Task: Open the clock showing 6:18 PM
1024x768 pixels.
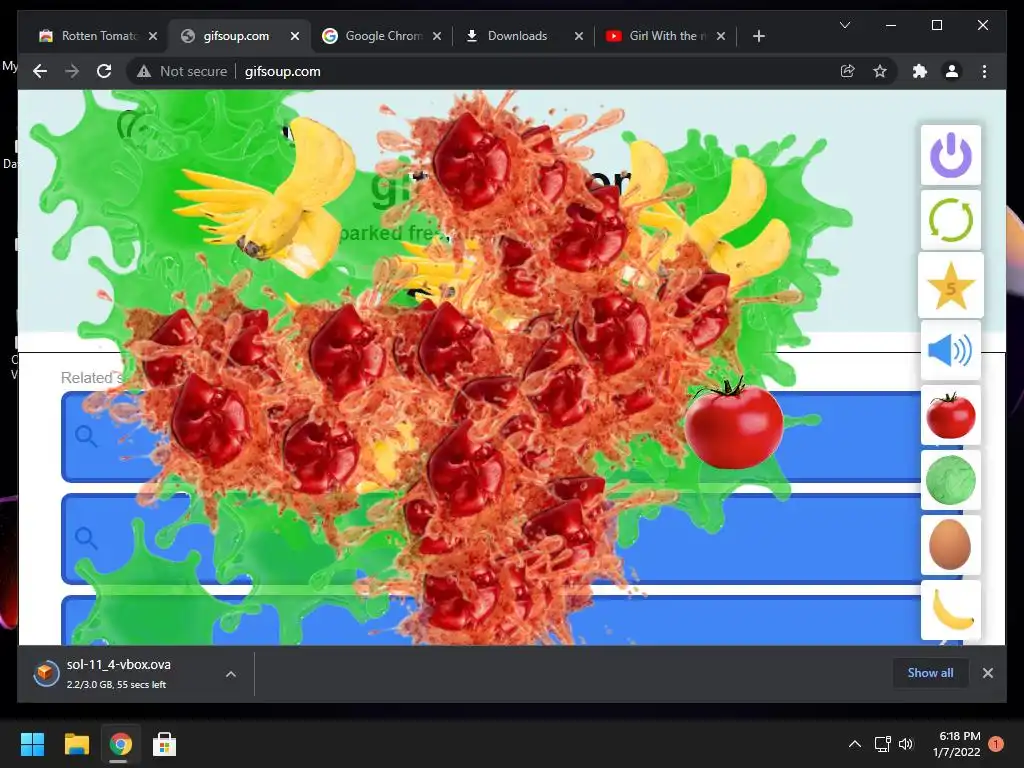Action: point(957,744)
